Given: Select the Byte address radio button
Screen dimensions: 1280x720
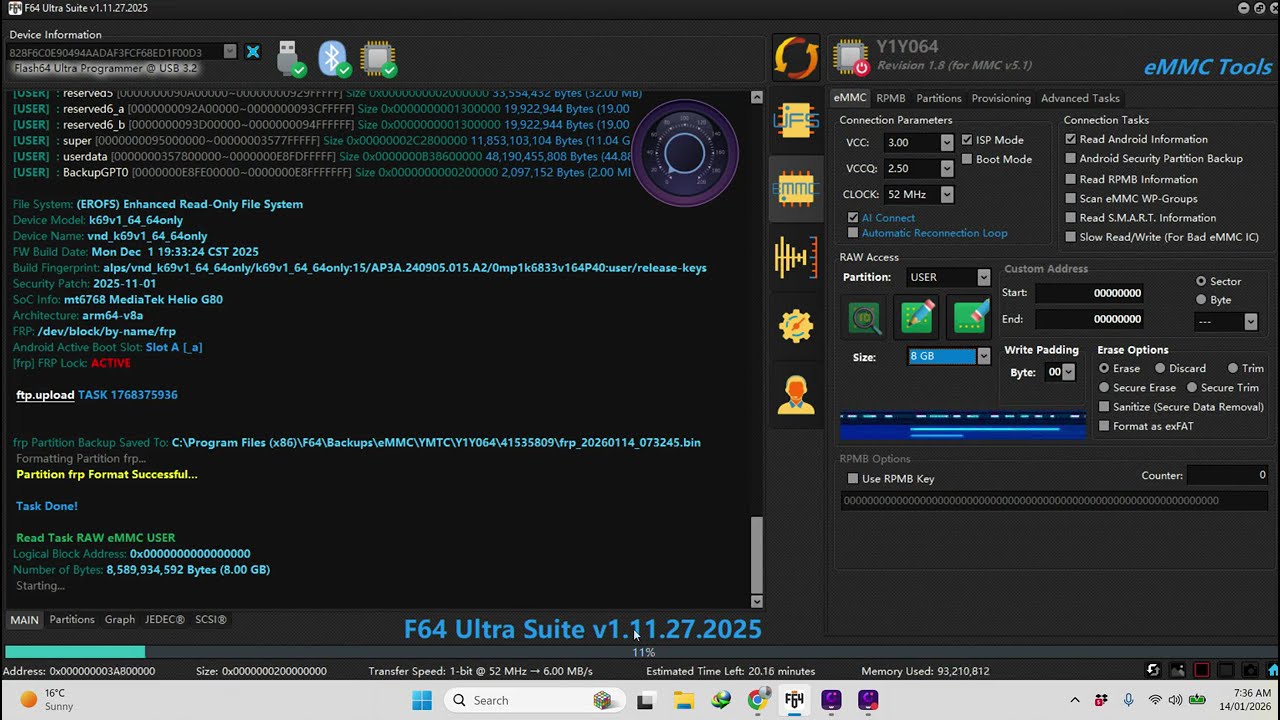Looking at the screenshot, I should coord(1201,300).
